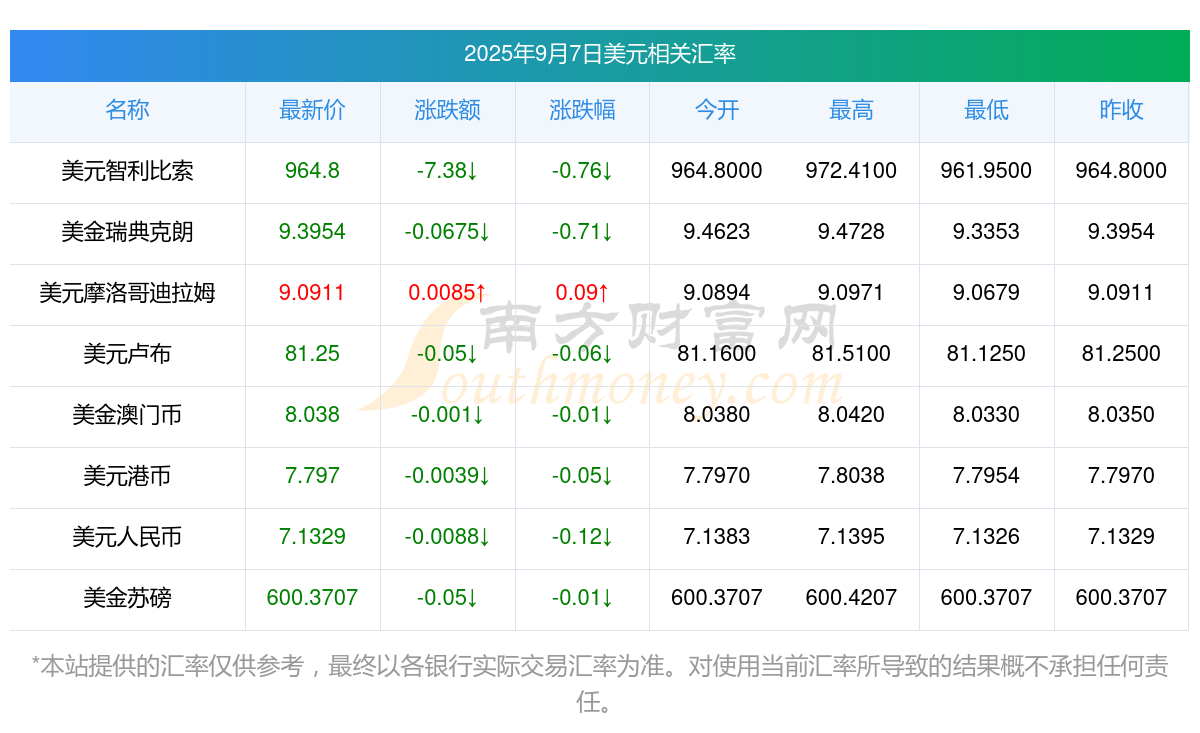Click lowest value 7.7954

pos(986,476)
